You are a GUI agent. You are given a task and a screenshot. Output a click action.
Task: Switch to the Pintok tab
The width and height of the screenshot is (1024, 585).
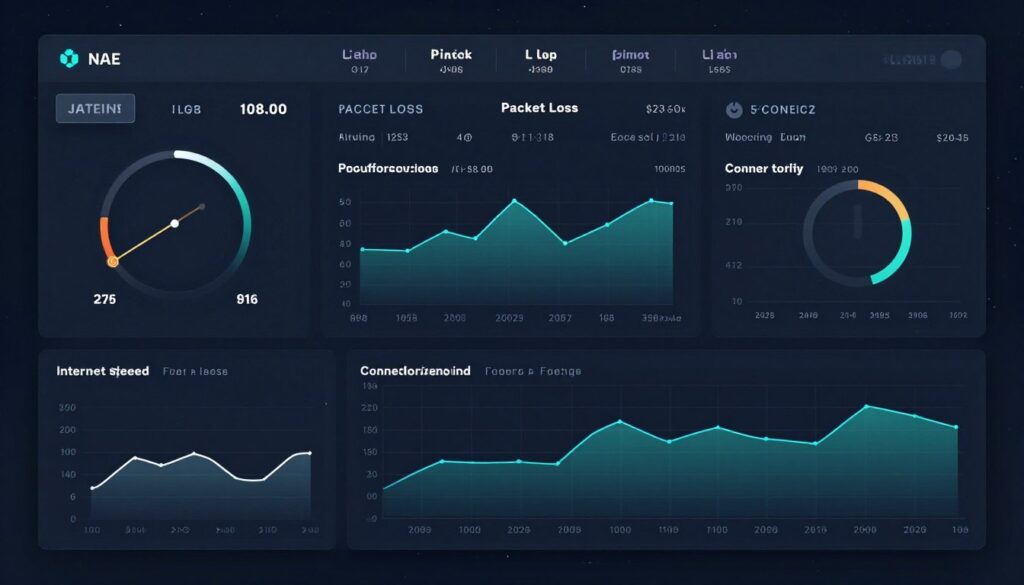coord(451,61)
